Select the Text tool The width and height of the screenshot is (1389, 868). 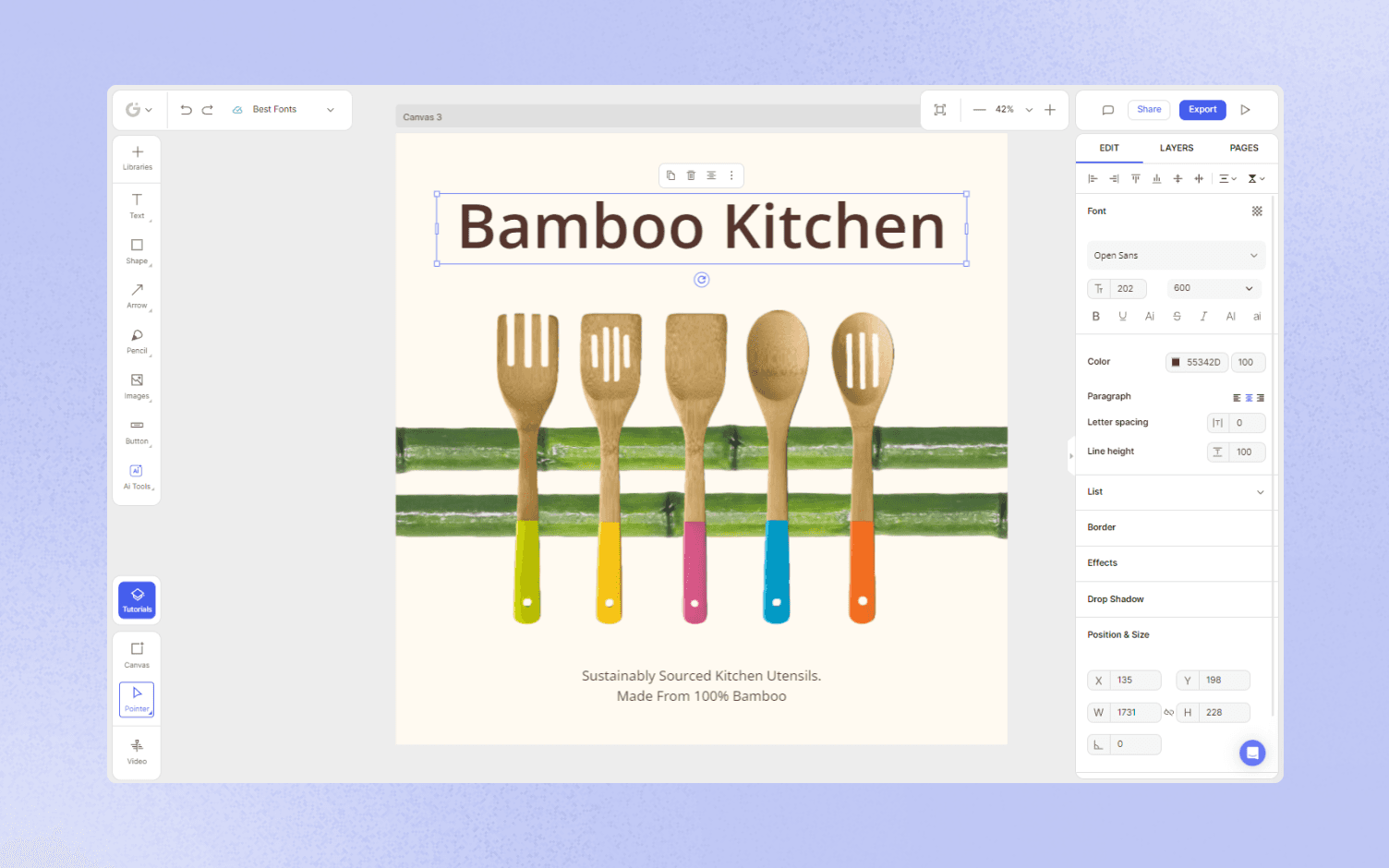point(137,206)
